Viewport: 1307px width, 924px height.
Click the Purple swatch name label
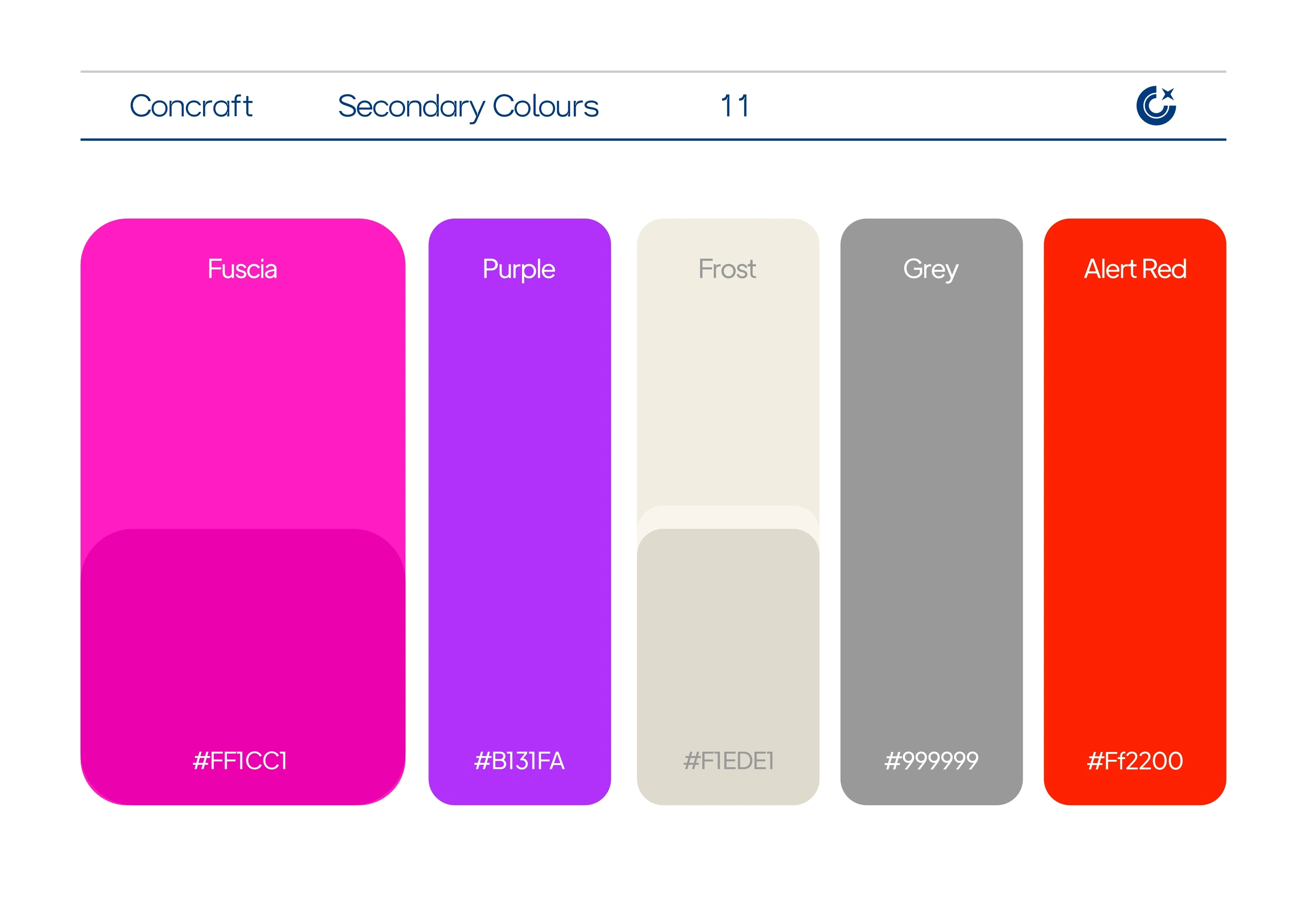click(x=519, y=269)
